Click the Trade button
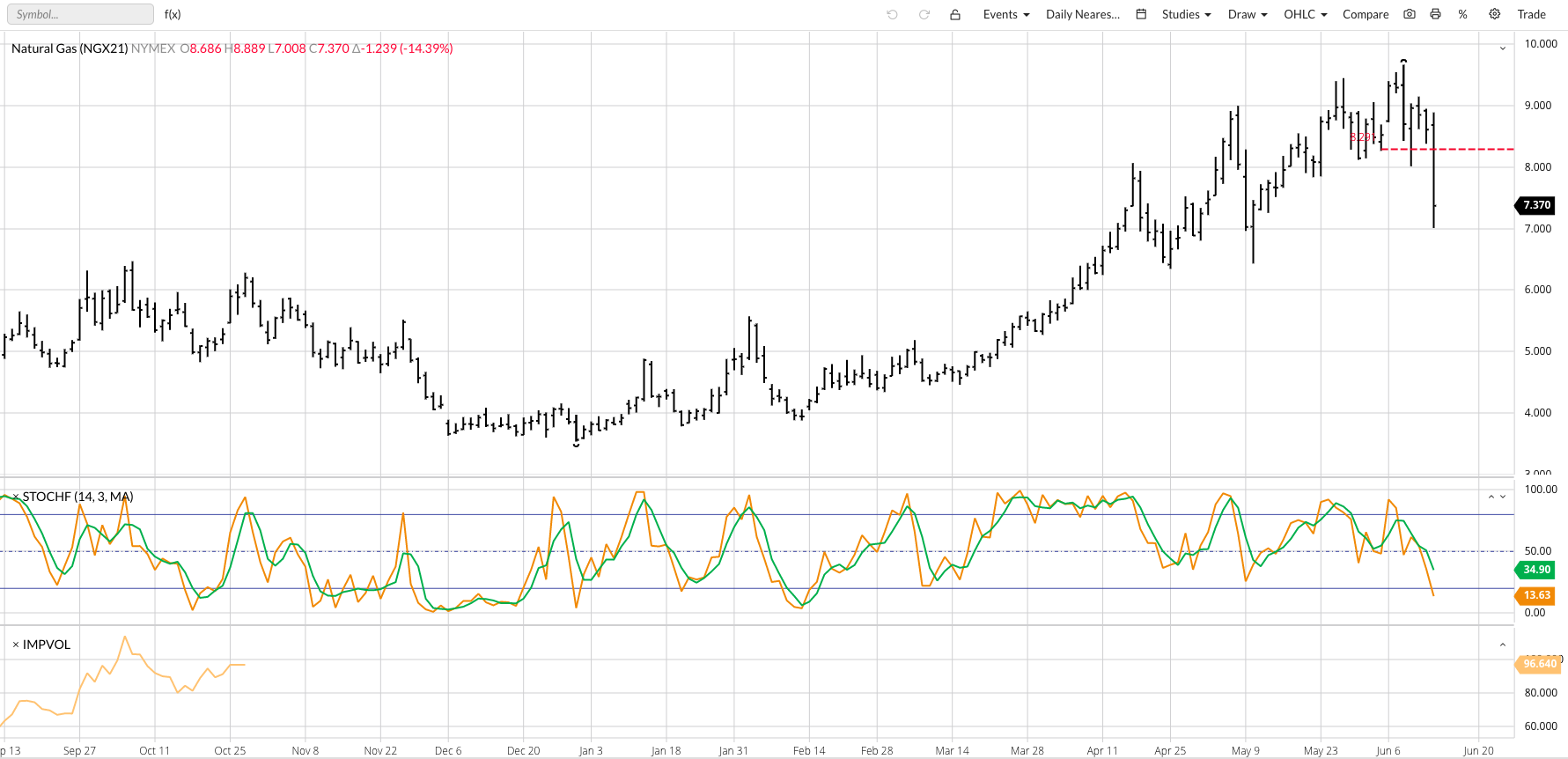This screenshot has height=759, width=1568. tap(1531, 14)
